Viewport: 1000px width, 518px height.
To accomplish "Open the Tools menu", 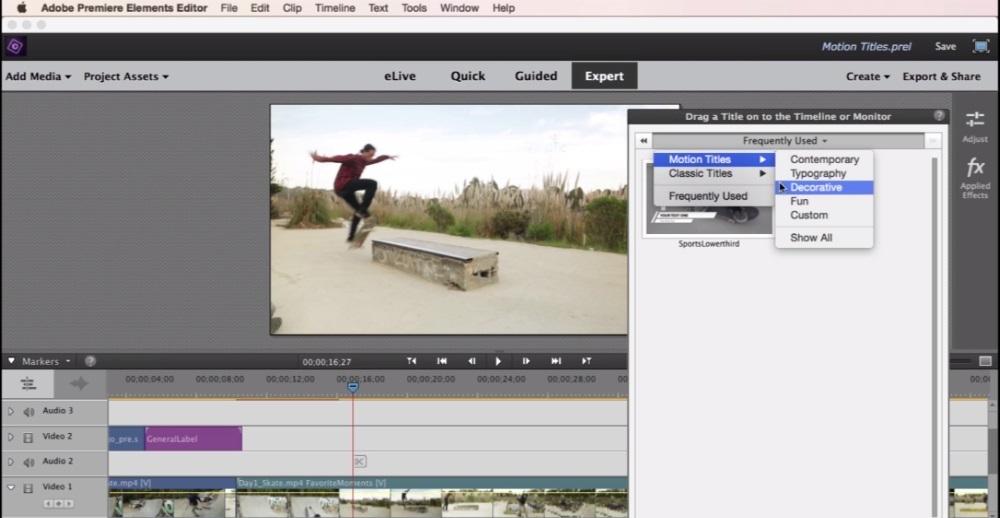I will pos(414,8).
